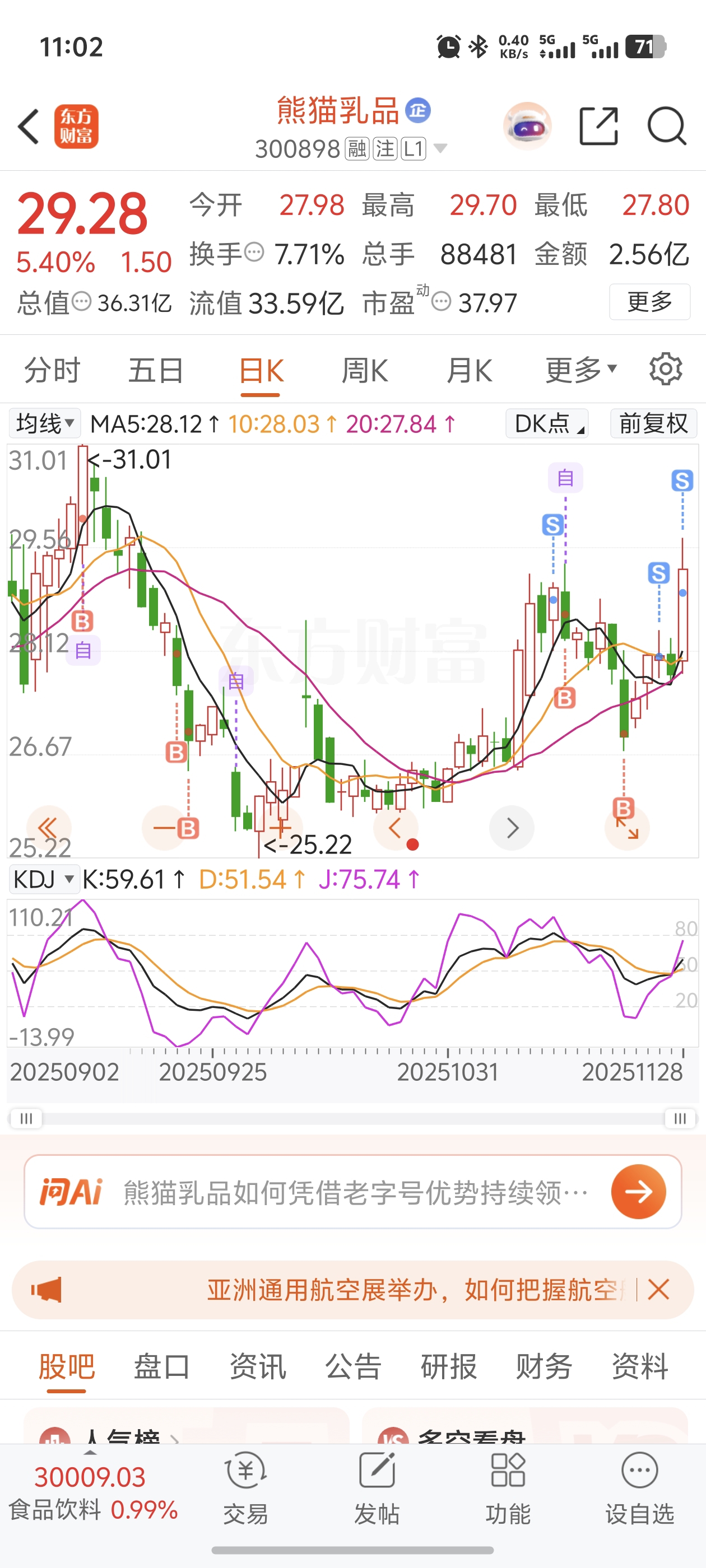This screenshot has height=1568, width=706.
Task: Open the AI robot assistant icon
Action: (527, 127)
